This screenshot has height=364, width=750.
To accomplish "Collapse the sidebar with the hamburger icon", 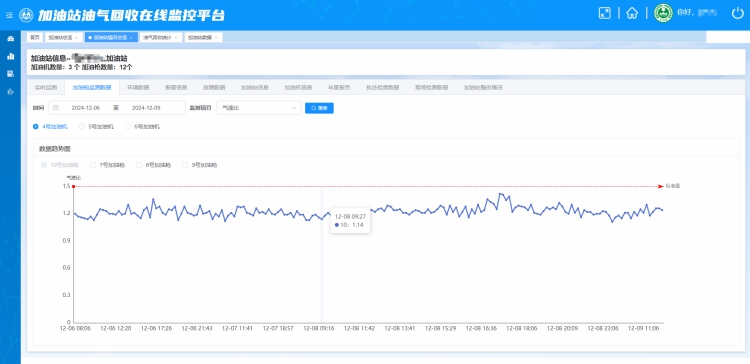I will (x=10, y=15).
